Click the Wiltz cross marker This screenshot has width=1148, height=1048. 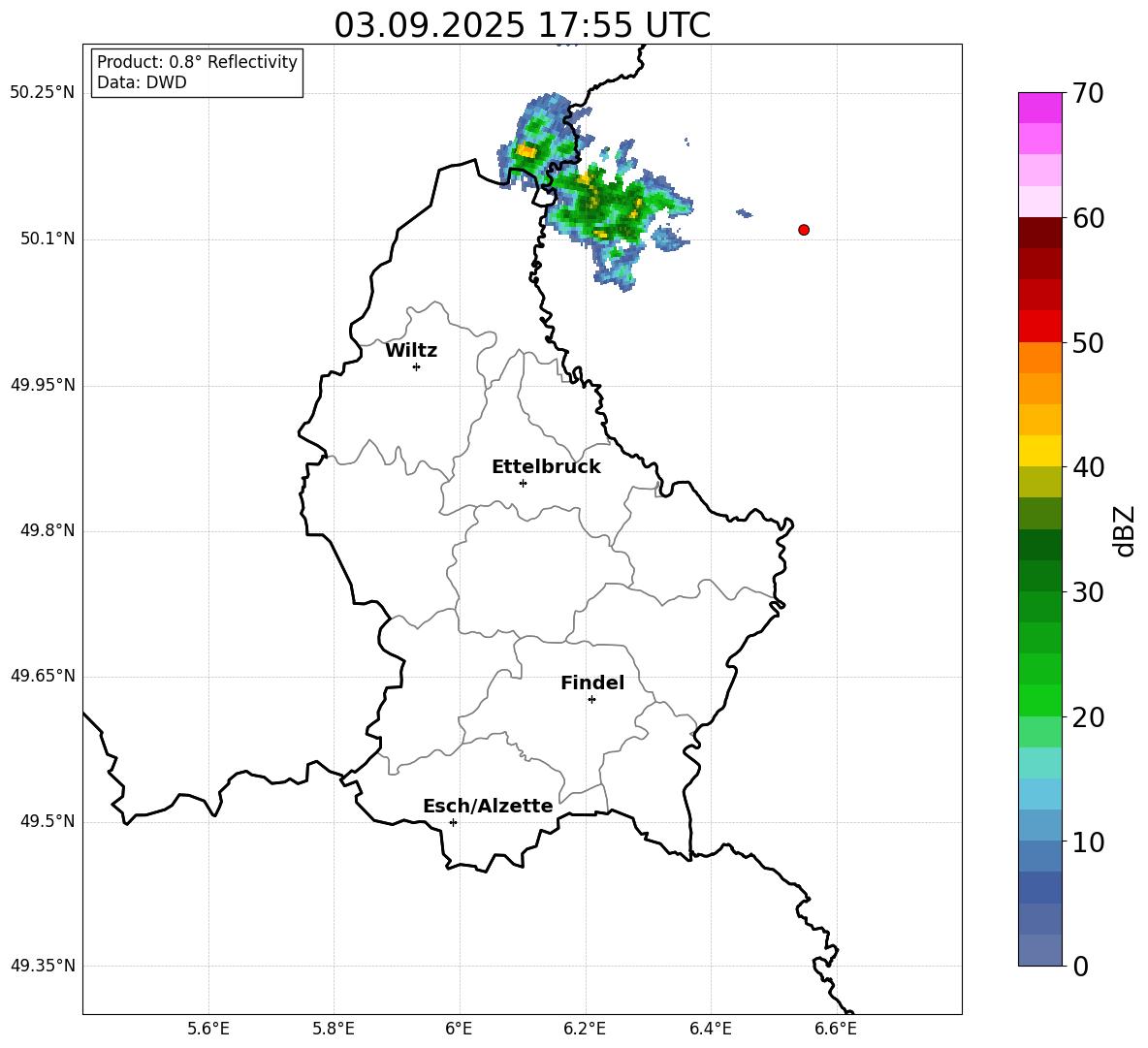coord(417,366)
